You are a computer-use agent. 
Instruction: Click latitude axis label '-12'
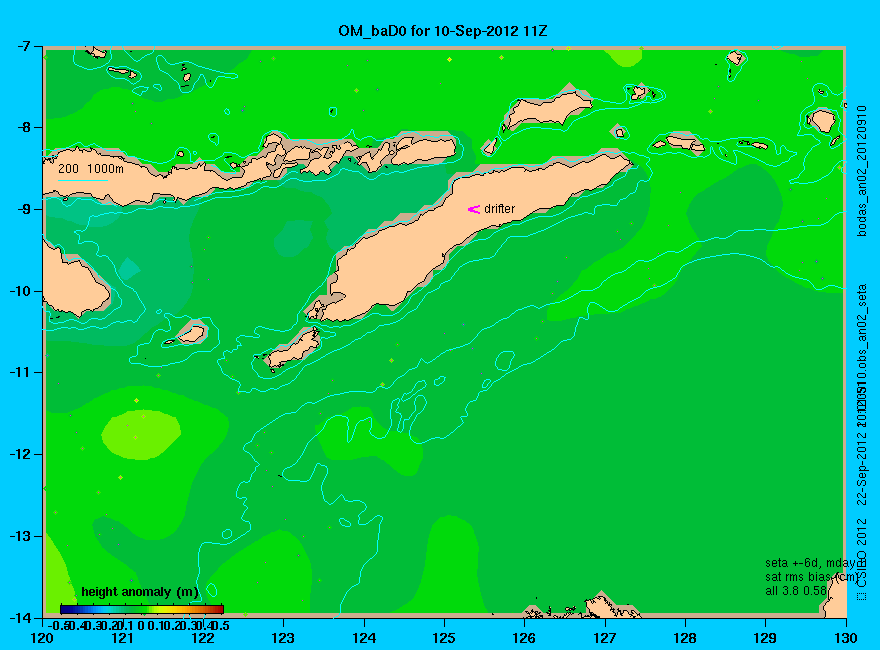[19, 454]
